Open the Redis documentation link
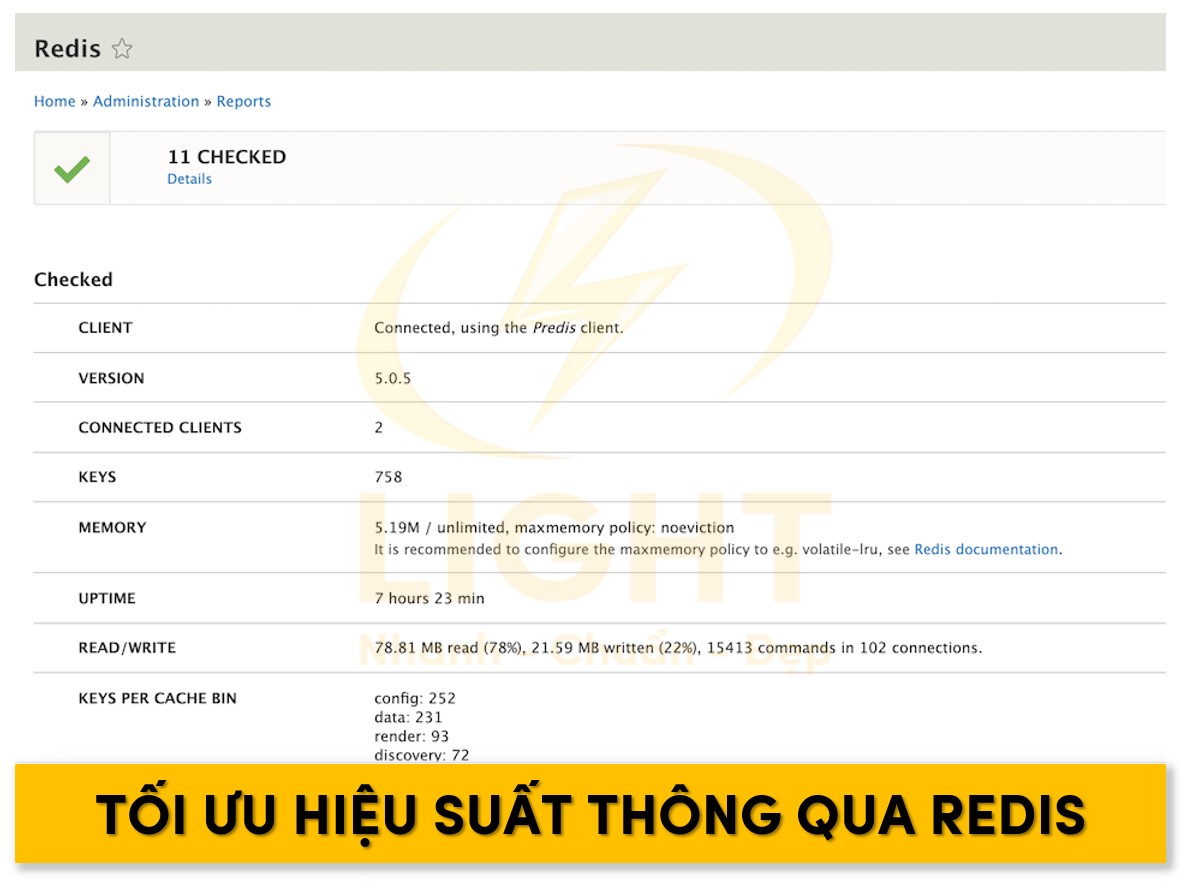Image resolution: width=1182 pixels, height=885 pixels. tap(986, 550)
